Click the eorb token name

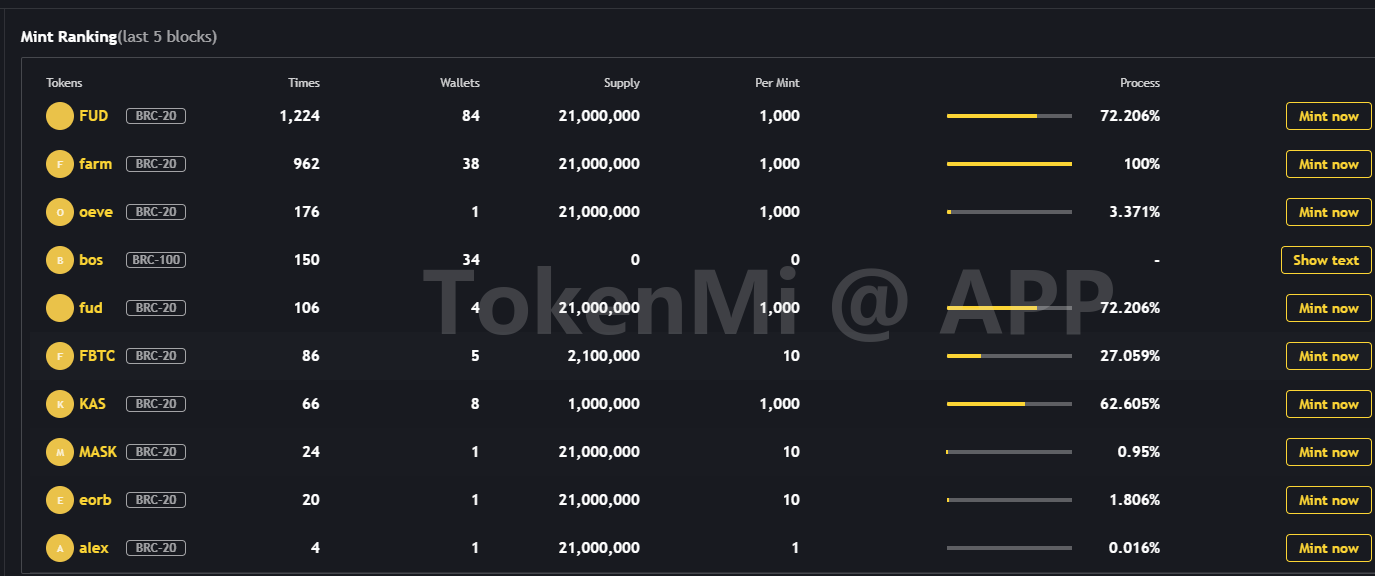[x=95, y=500]
